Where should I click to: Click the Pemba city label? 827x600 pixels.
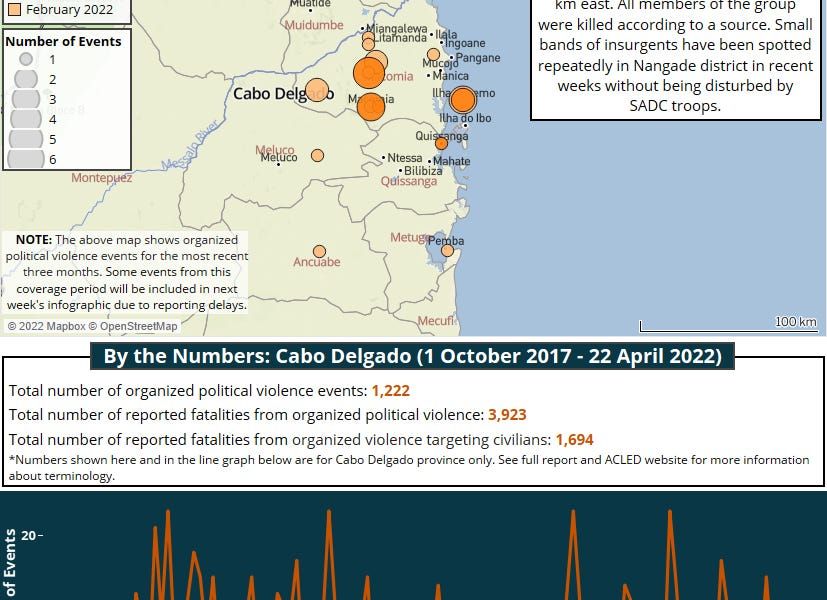(446, 241)
